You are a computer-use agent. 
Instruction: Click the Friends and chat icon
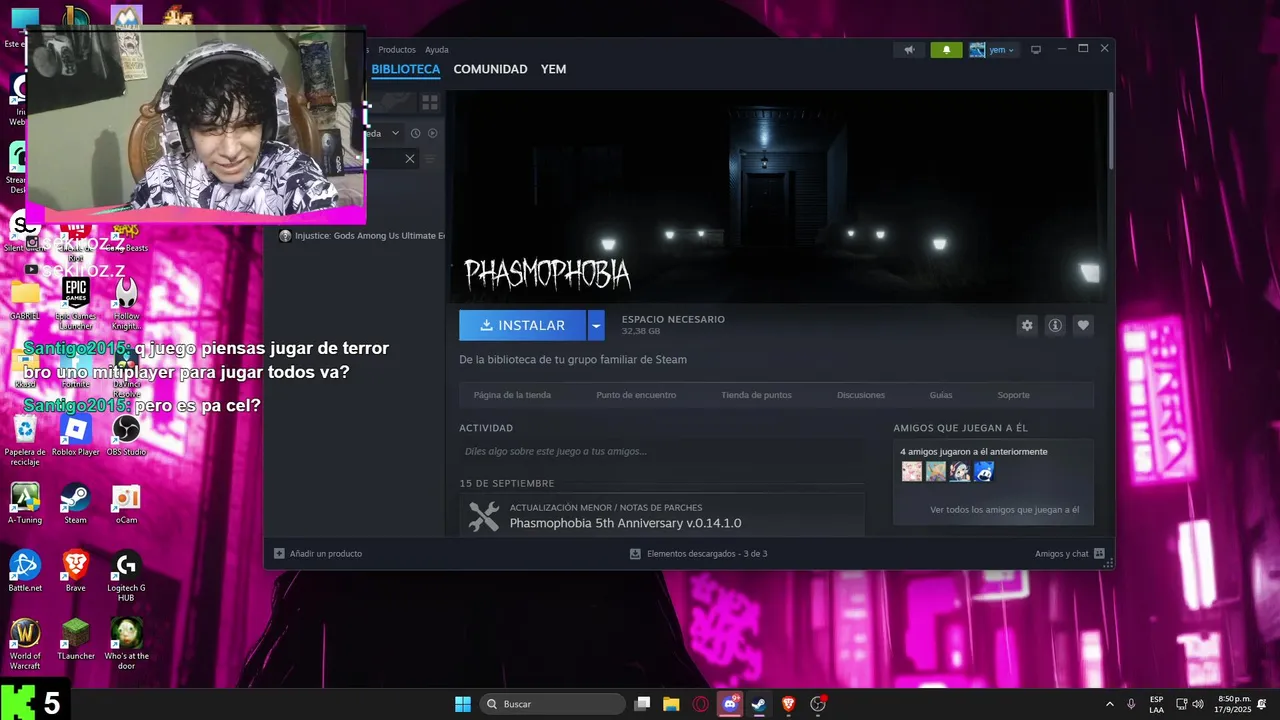tap(1099, 553)
